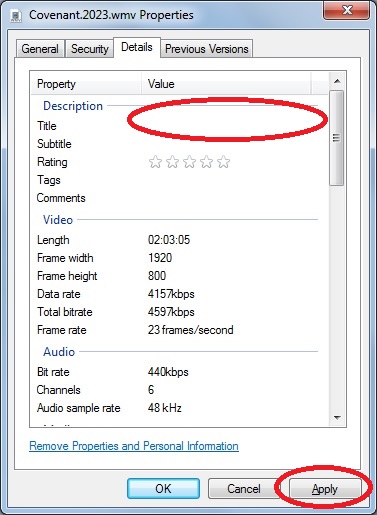Select the Subtitle property label
Viewport: 377px width, 515px height.
pos(54,144)
